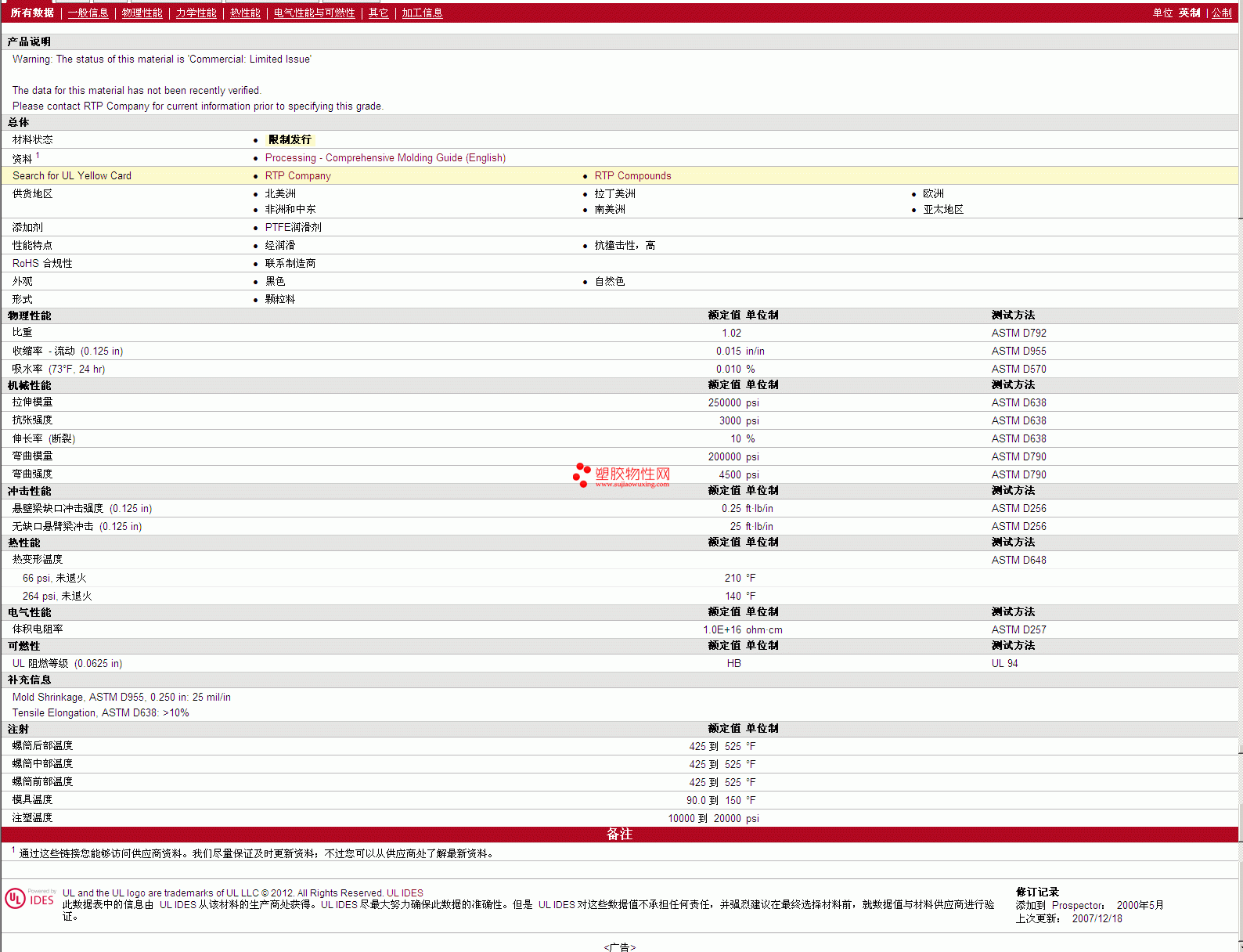The image size is (1243, 952).
Task: Click the UL flame rating HB value
Action: click(733, 664)
